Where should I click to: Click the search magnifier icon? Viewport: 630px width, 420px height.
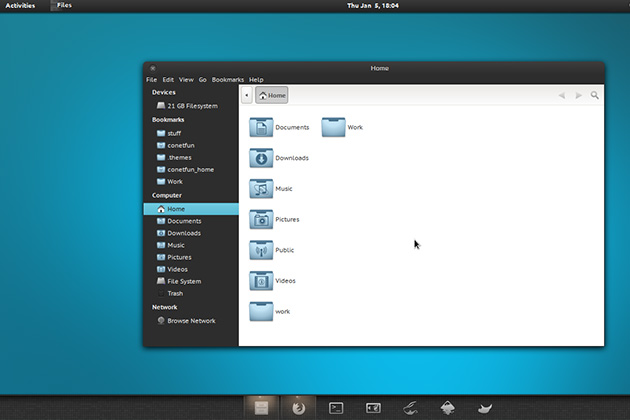595,95
